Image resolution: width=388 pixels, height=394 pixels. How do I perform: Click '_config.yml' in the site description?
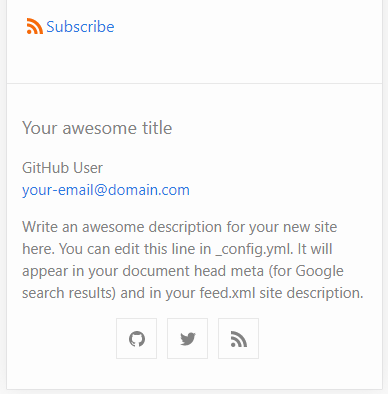click(255, 249)
